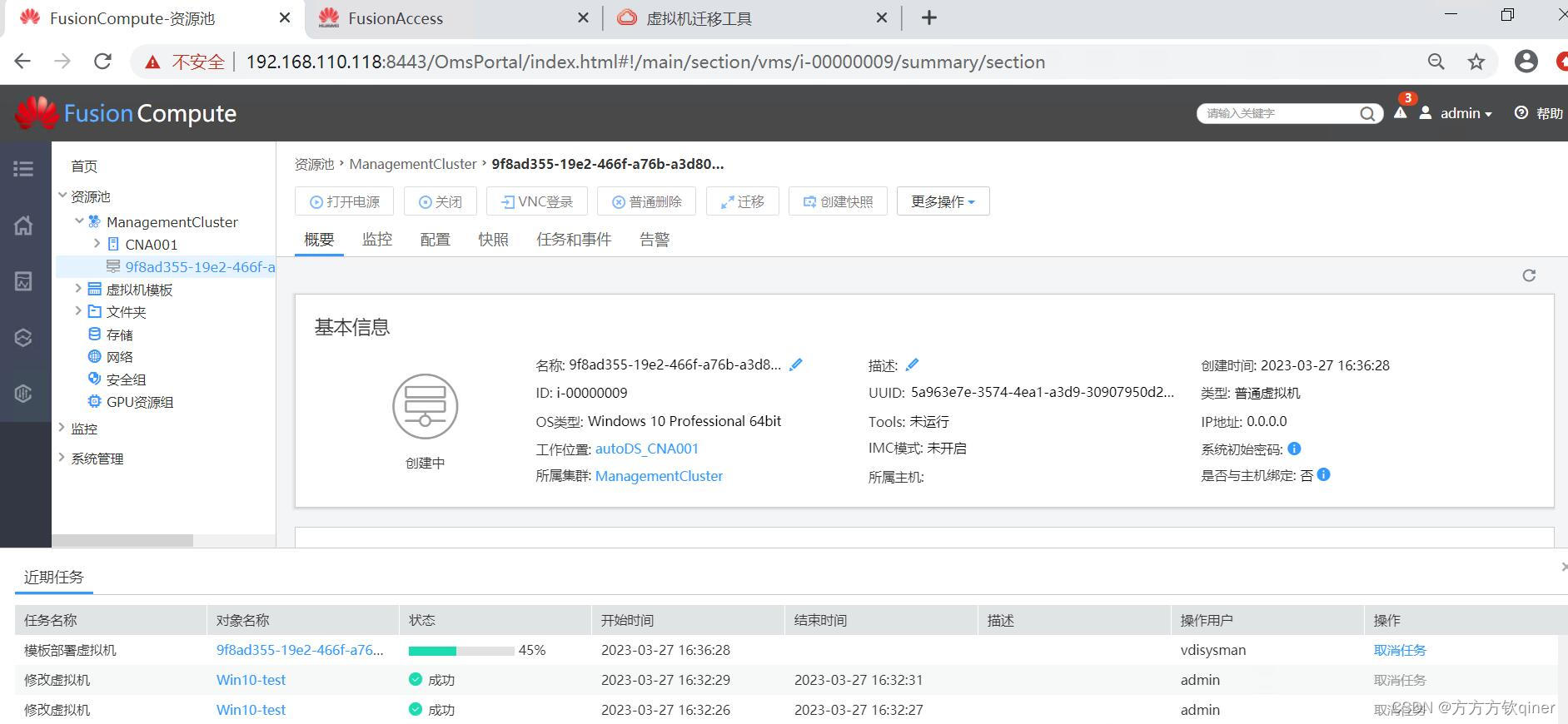Open the 9f8ad355 object link in tasks
Viewport: 1568px width, 724px height.
pyautogui.click(x=300, y=650)
